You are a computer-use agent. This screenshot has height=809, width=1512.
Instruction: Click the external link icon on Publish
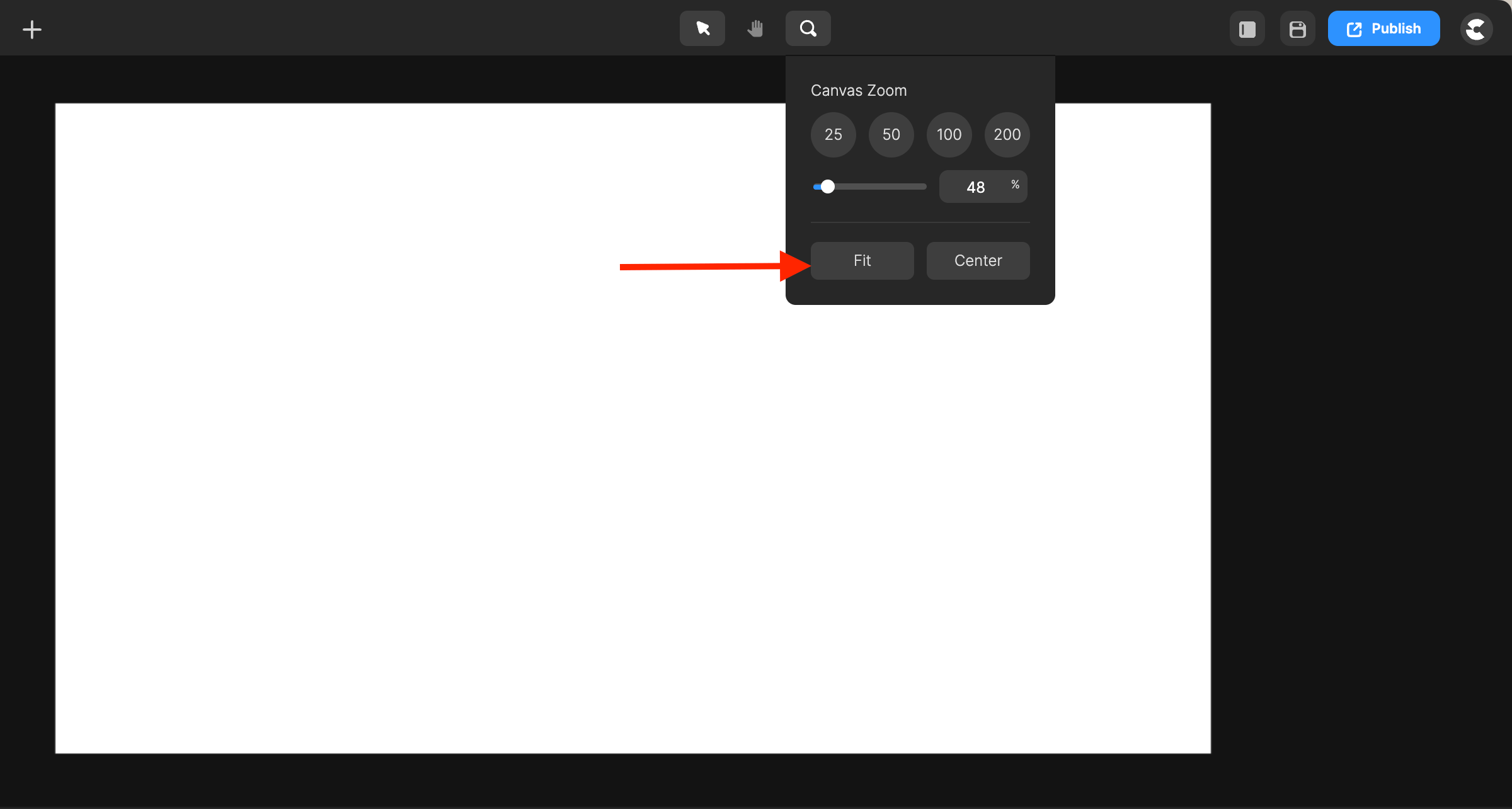coord(1353,28)
